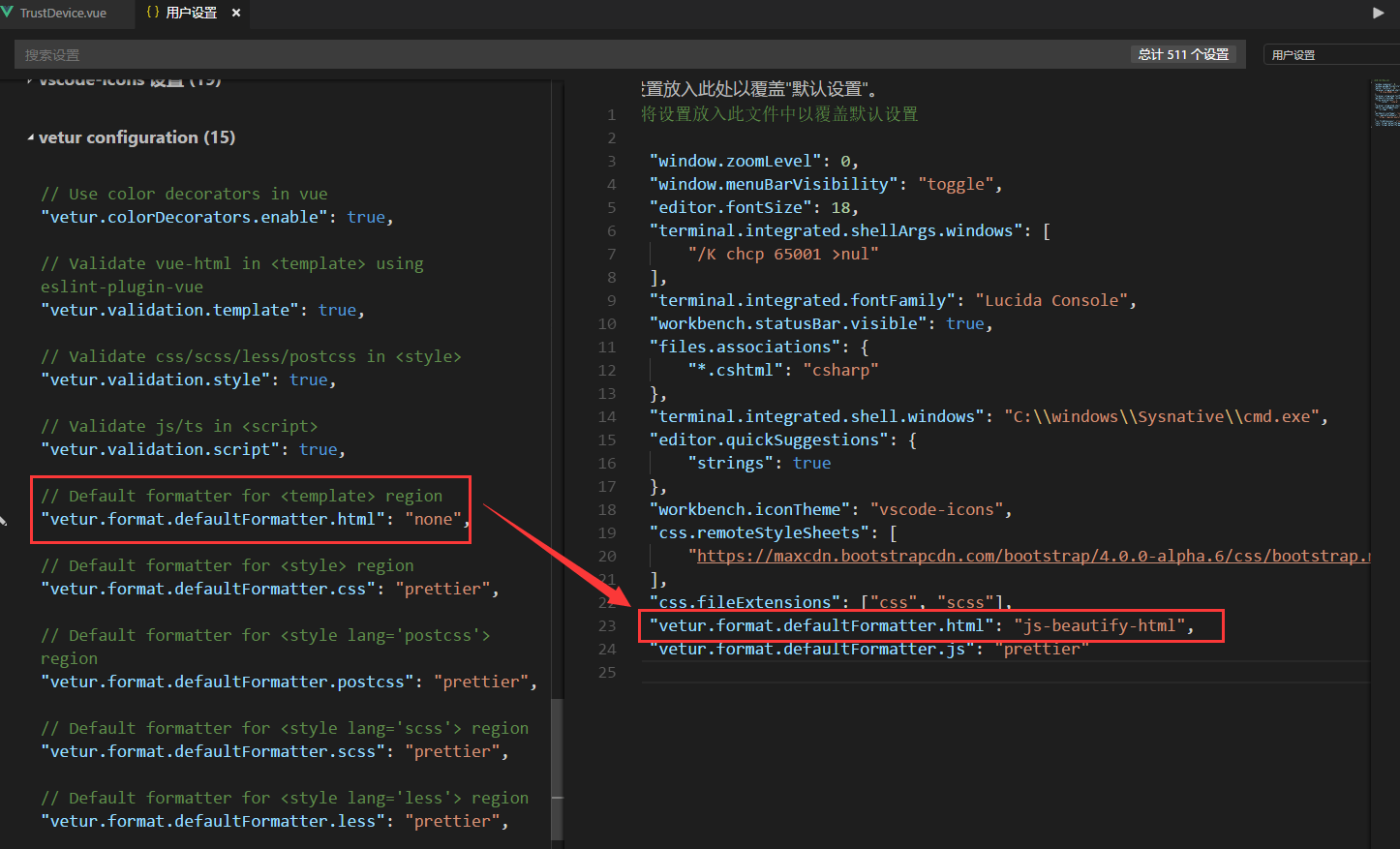The image size is (1400, 849).
Task: Click the "editor.quickSuggestions" line
Action: click(783, 440)
